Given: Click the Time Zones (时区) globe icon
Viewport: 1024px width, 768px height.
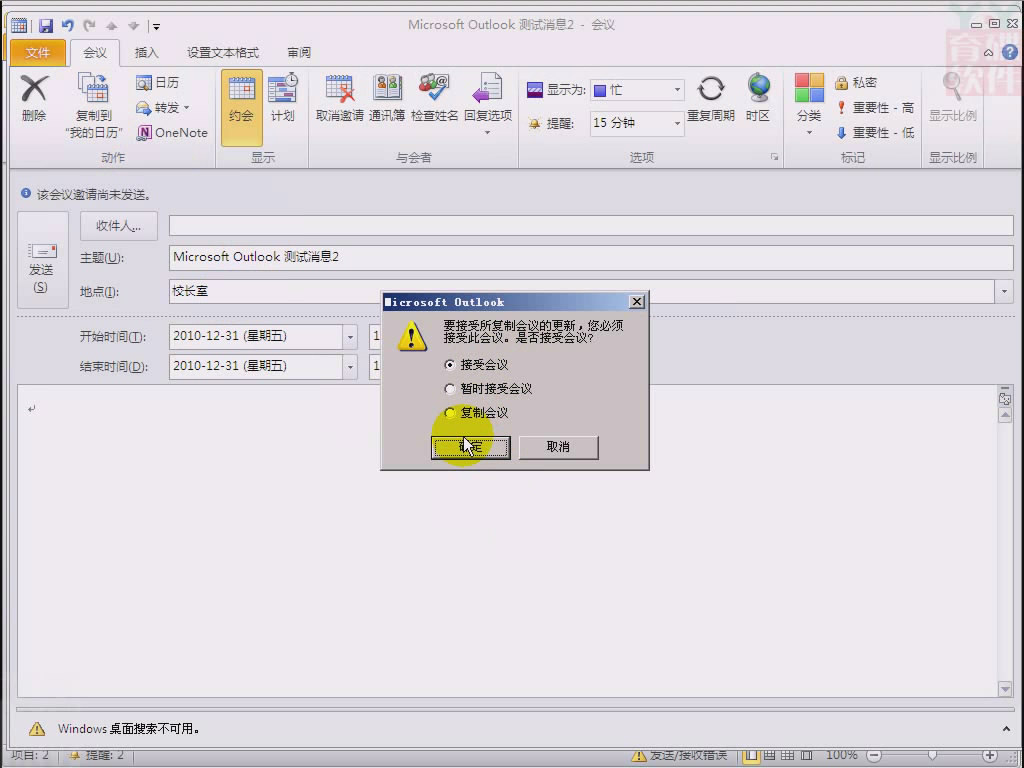Looking at the screenshot, I should pos(758,98).
